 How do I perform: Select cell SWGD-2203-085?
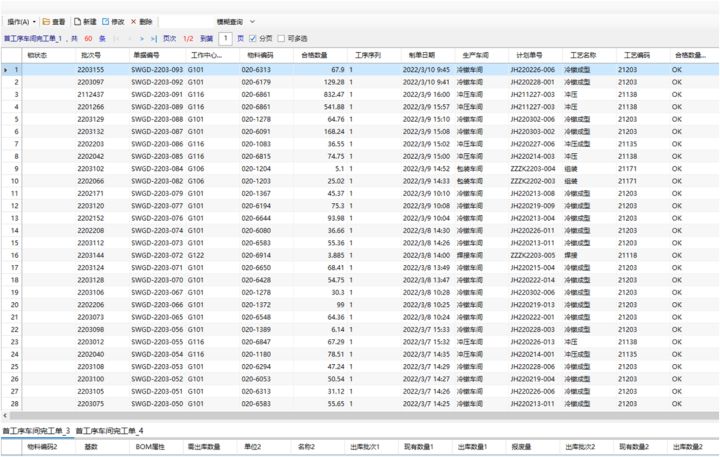[x=157, y=157]
